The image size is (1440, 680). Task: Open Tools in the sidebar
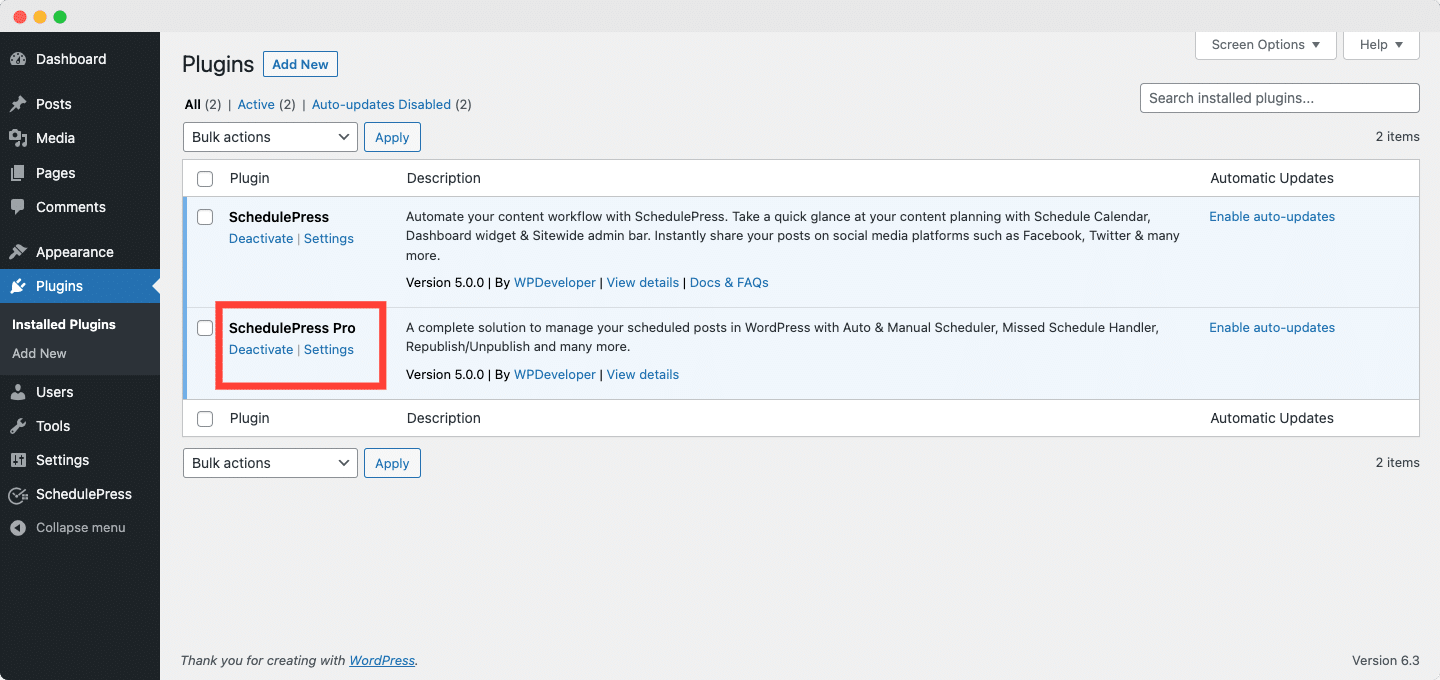[x=53, y=426]
